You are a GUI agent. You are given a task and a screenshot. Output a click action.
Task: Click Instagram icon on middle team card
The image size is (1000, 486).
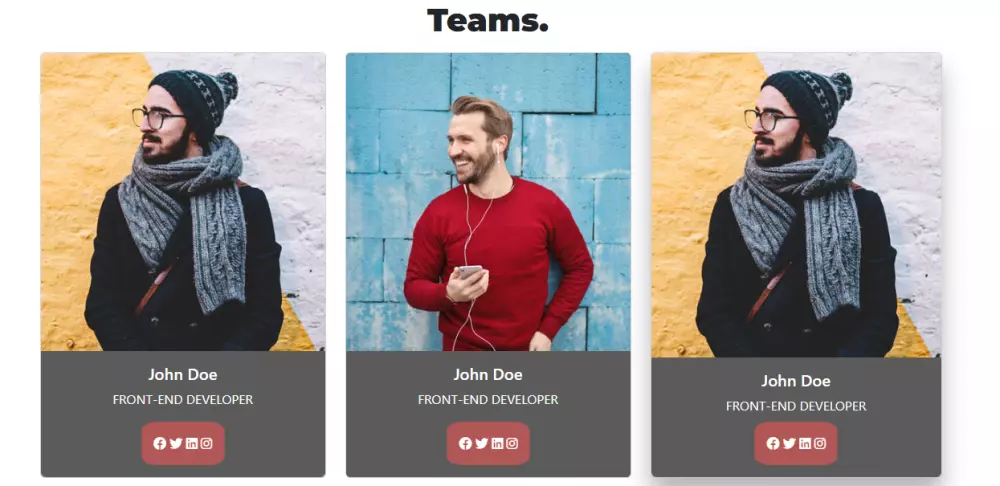[x=511, y=443]
